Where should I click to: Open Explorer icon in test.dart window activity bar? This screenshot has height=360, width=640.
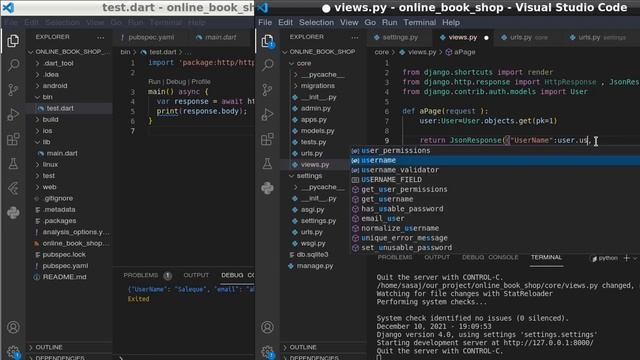[x=13, y=41]
